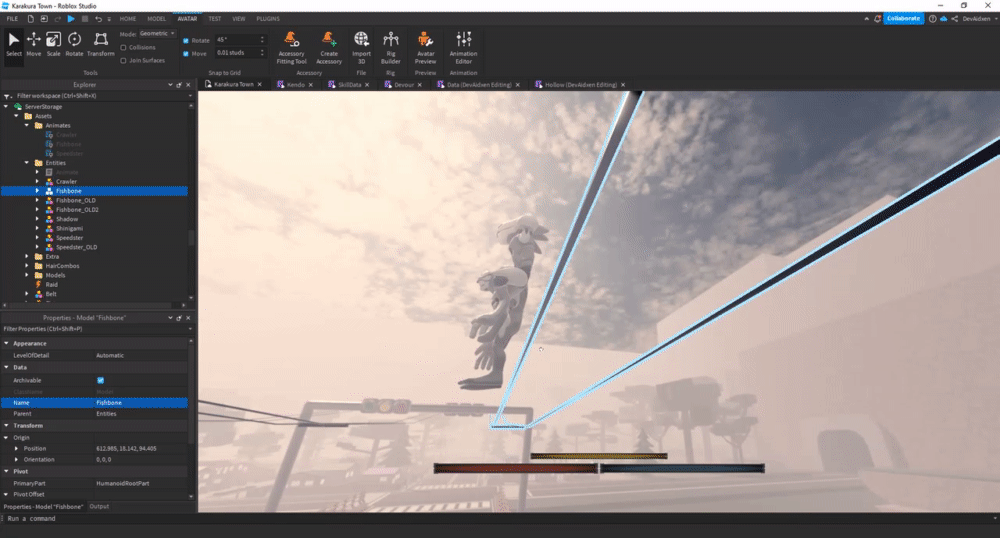This screenshot has height=538, width=1000.
Task: Collapse the Animates folder
Action: tap(27, 126)
